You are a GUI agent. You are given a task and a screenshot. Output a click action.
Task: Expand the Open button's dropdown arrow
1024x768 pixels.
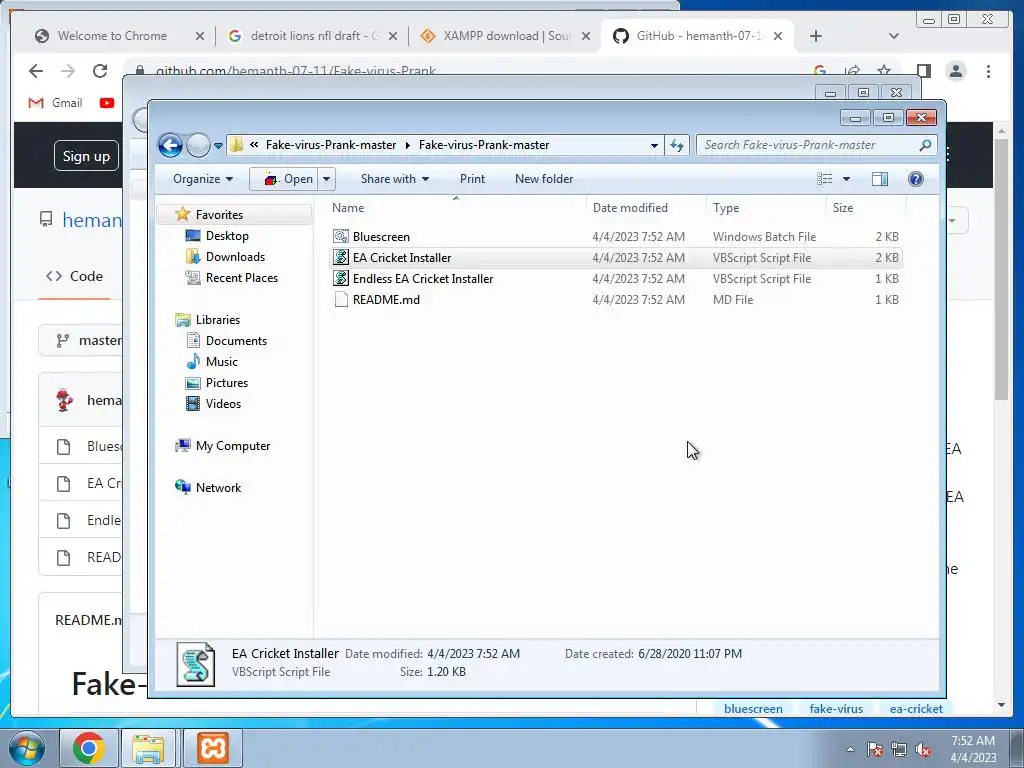(327, 179)
